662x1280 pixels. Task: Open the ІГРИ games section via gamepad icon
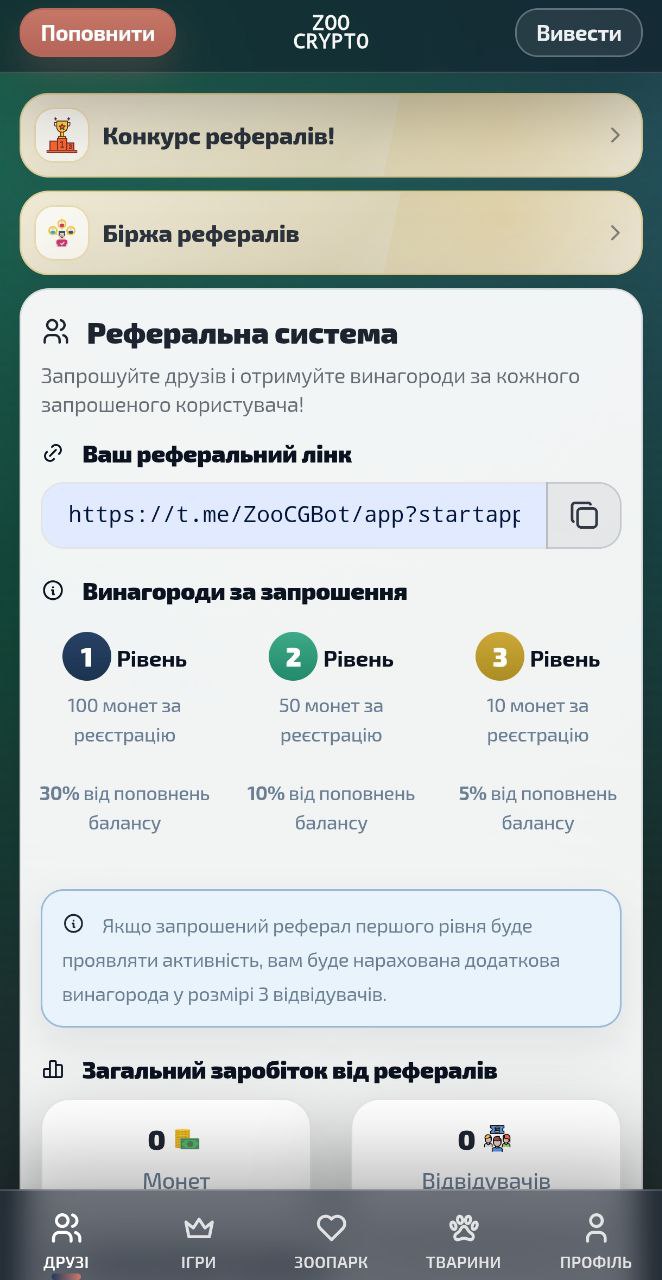pyautogui.click(x=199, y=1226)
